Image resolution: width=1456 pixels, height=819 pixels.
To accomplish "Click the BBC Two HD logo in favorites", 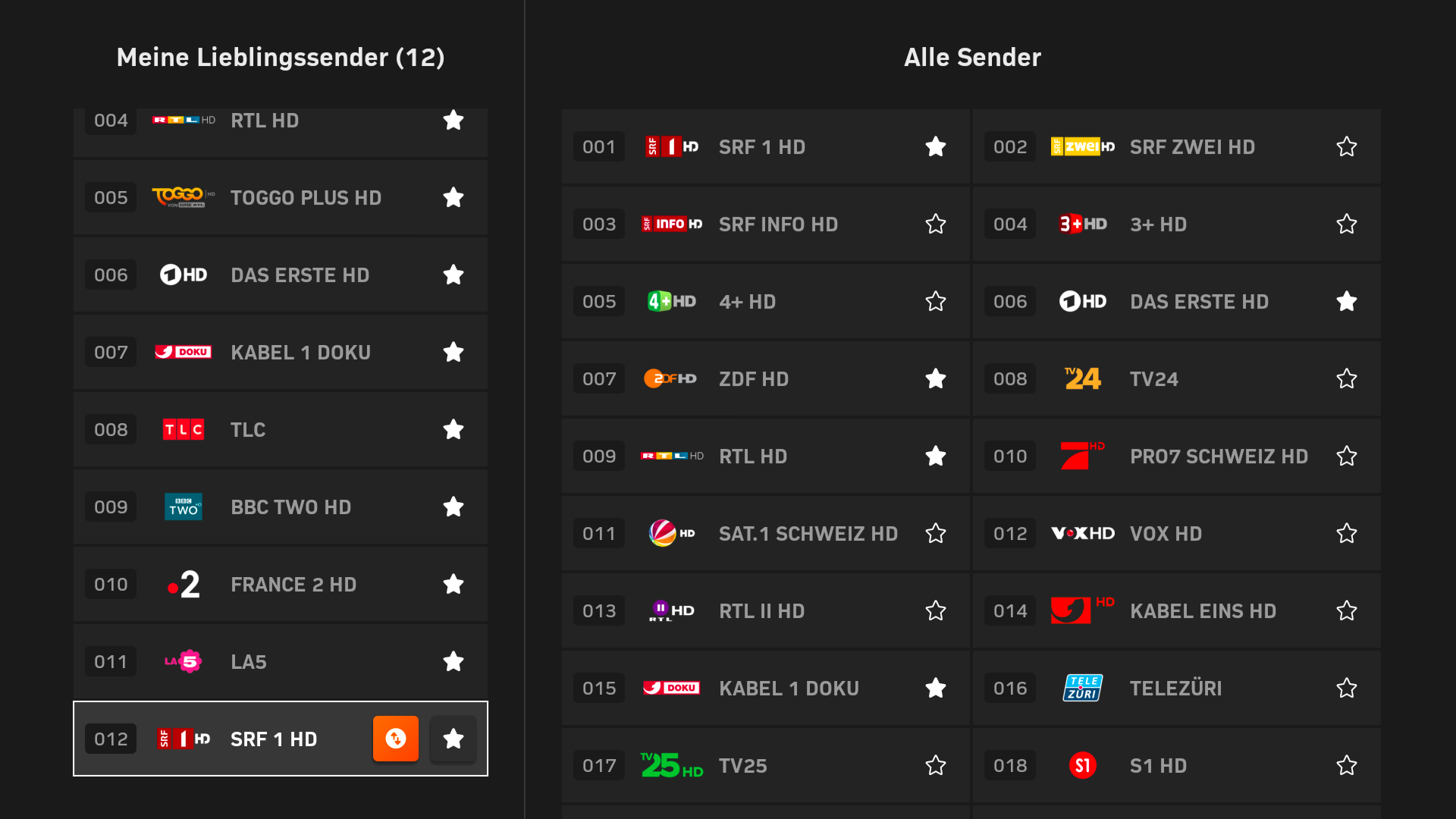I will tap(183, 507).
